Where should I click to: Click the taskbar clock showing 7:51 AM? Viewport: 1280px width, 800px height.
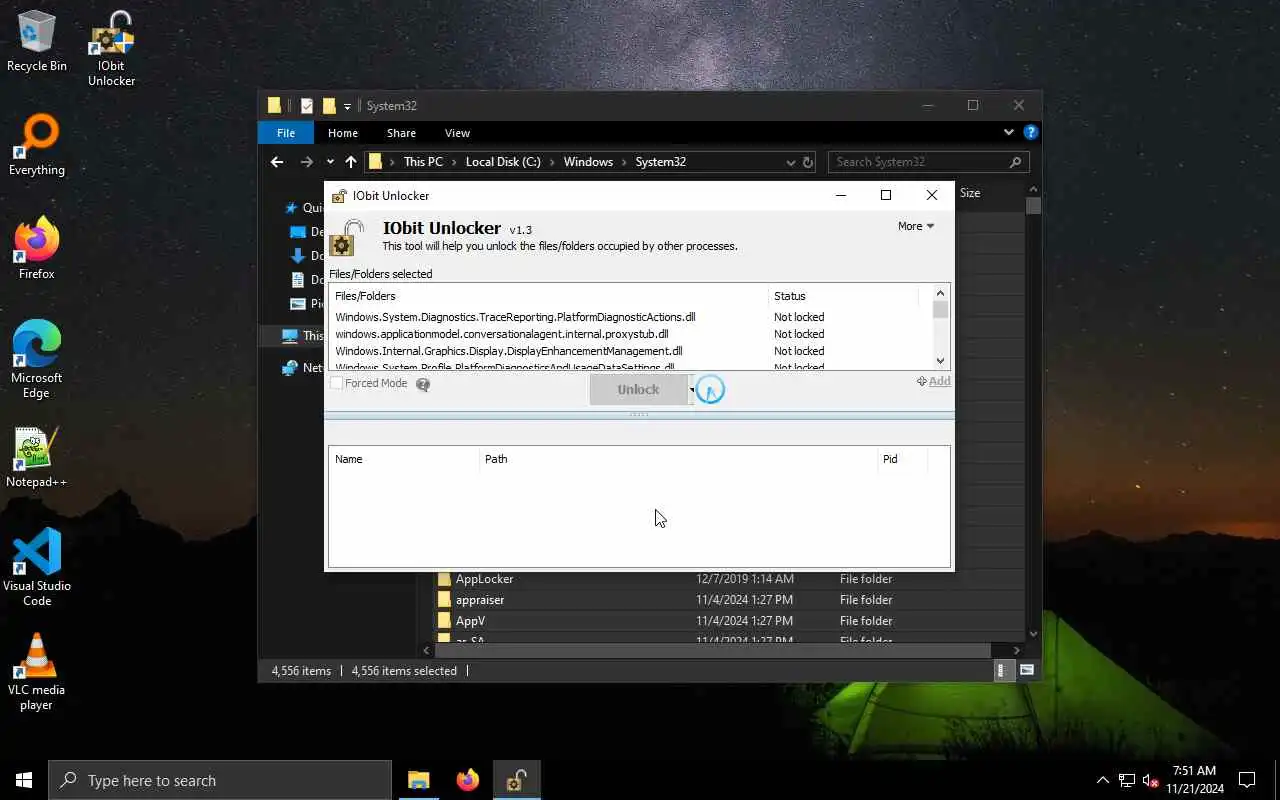point(1194,780)
